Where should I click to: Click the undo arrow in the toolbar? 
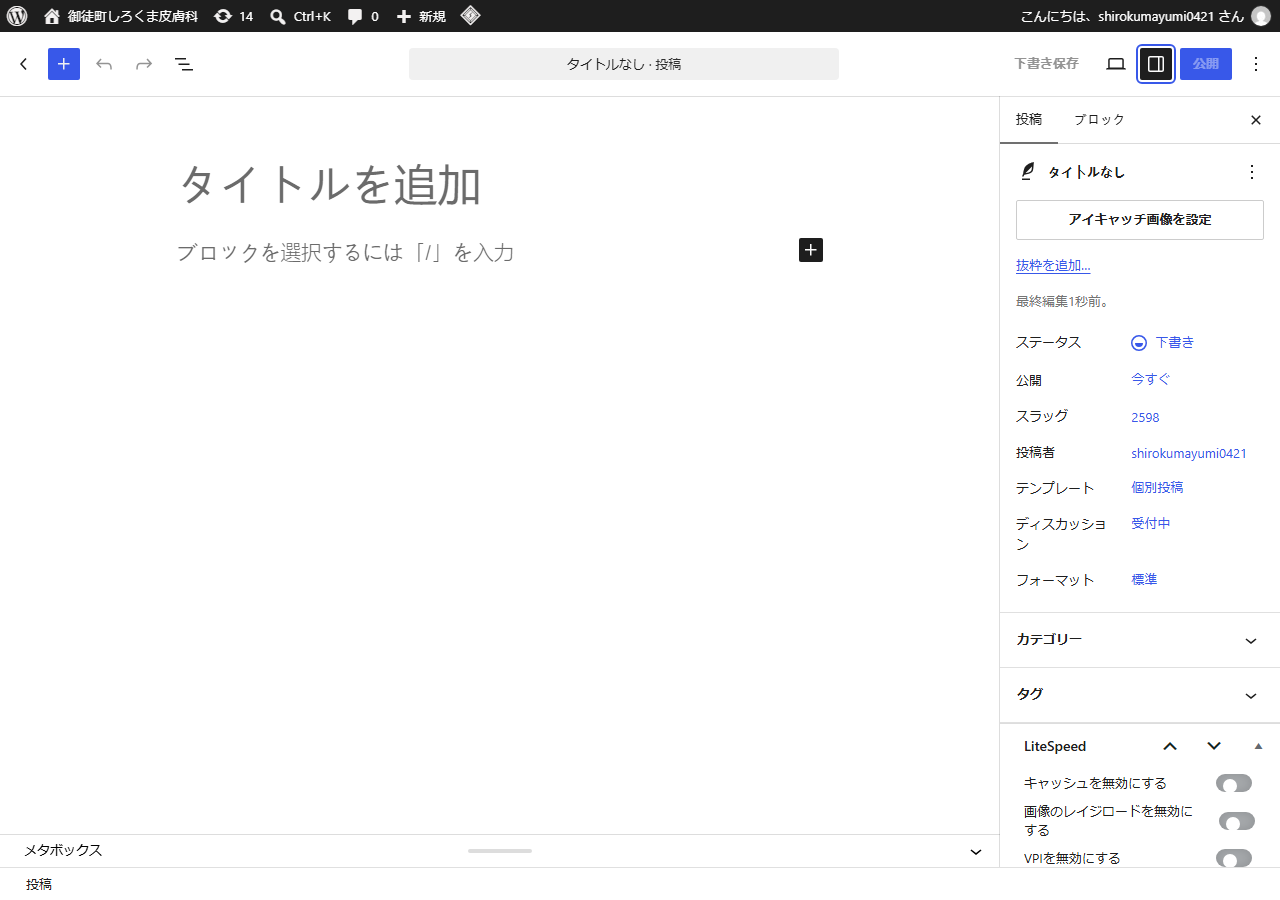point(104,64)
